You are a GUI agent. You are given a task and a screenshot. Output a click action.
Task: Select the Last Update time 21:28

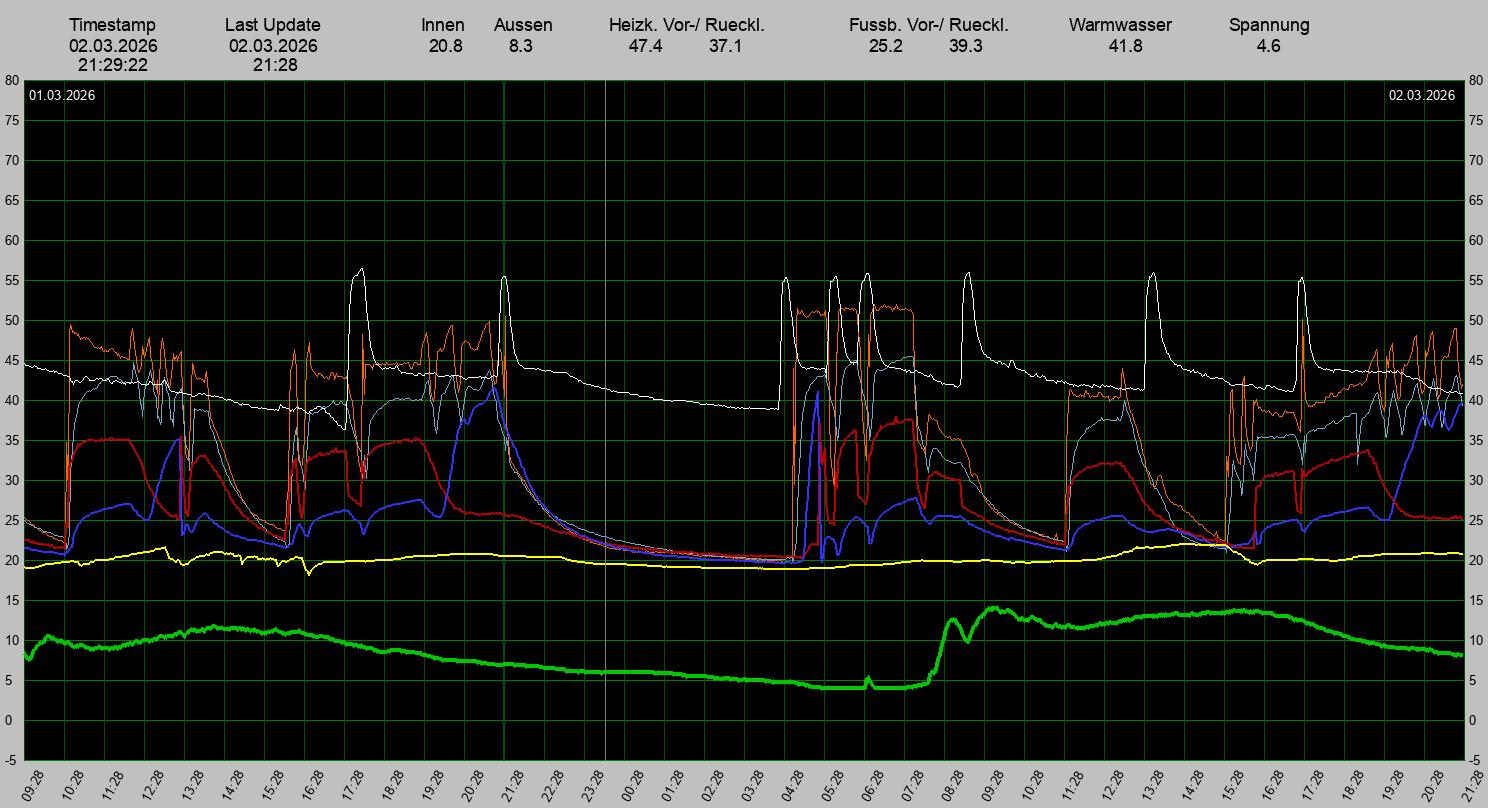(x=273, y=65)
